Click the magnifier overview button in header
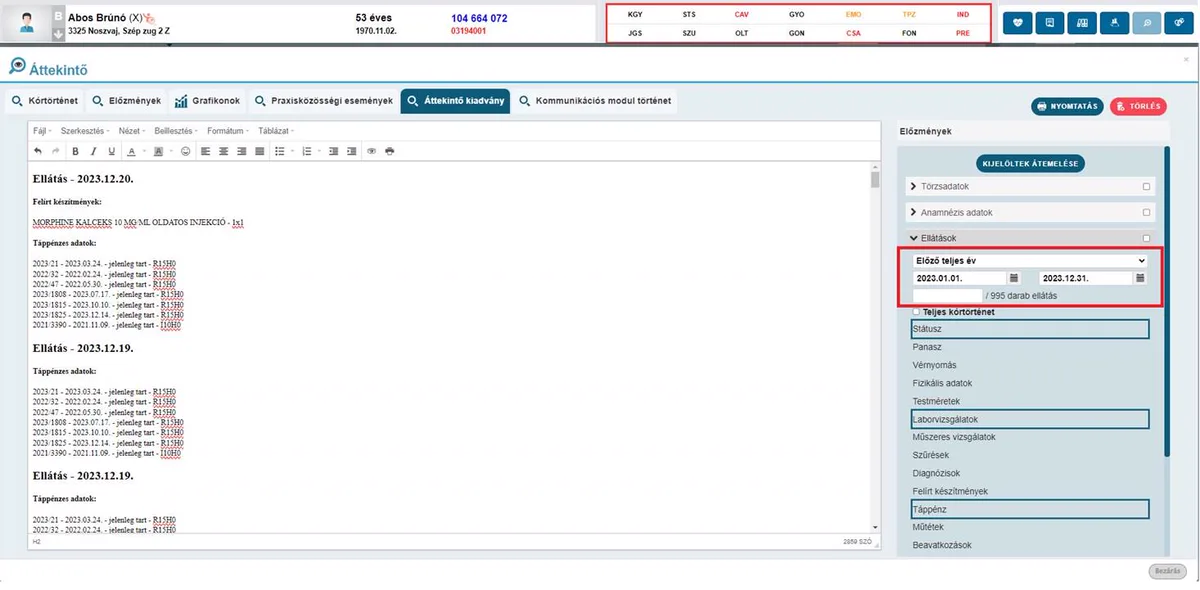Viewport: 1200px width, 590px height. [1146, 22]
